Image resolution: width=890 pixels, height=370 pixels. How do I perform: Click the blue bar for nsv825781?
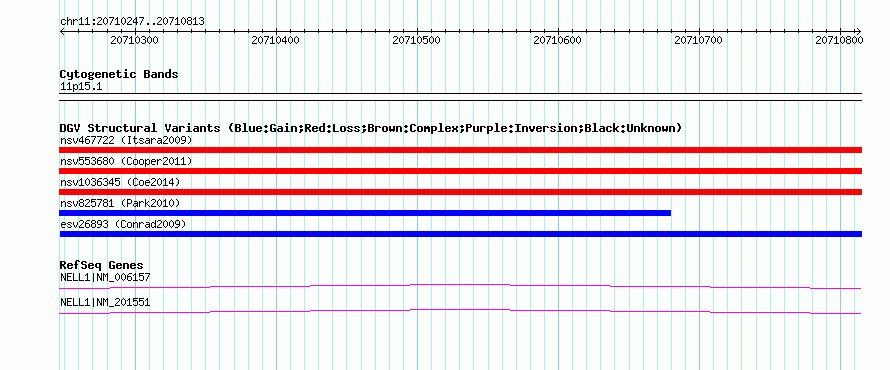point(365,213)
